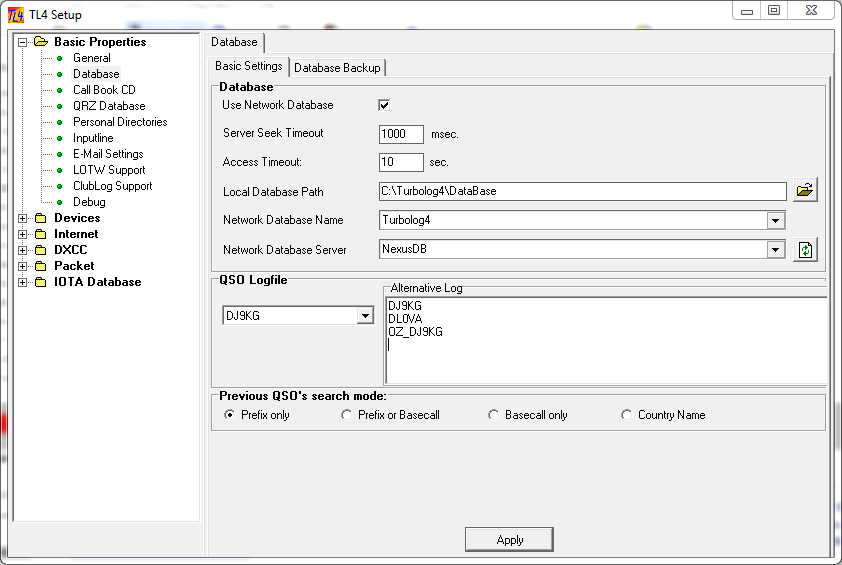This screenshot has height=565, width=842.
Task: Click Local Database Path field
Action: tap(583, 191)
